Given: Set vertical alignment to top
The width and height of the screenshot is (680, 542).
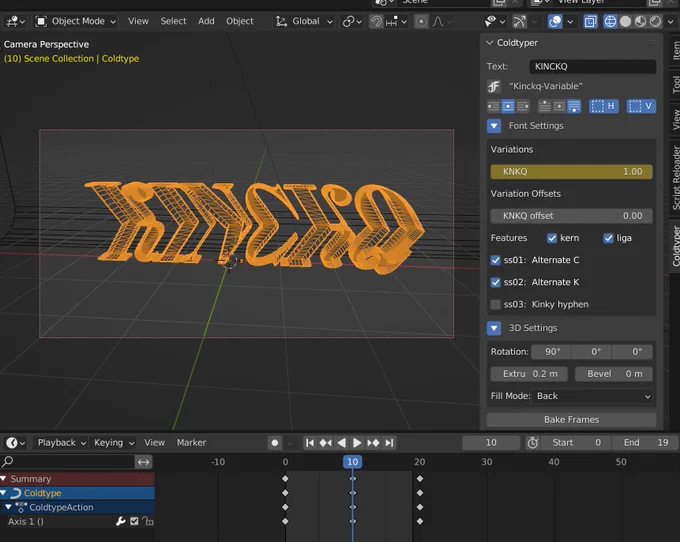Looking at the screenshot, I should [x=544, y=106].
